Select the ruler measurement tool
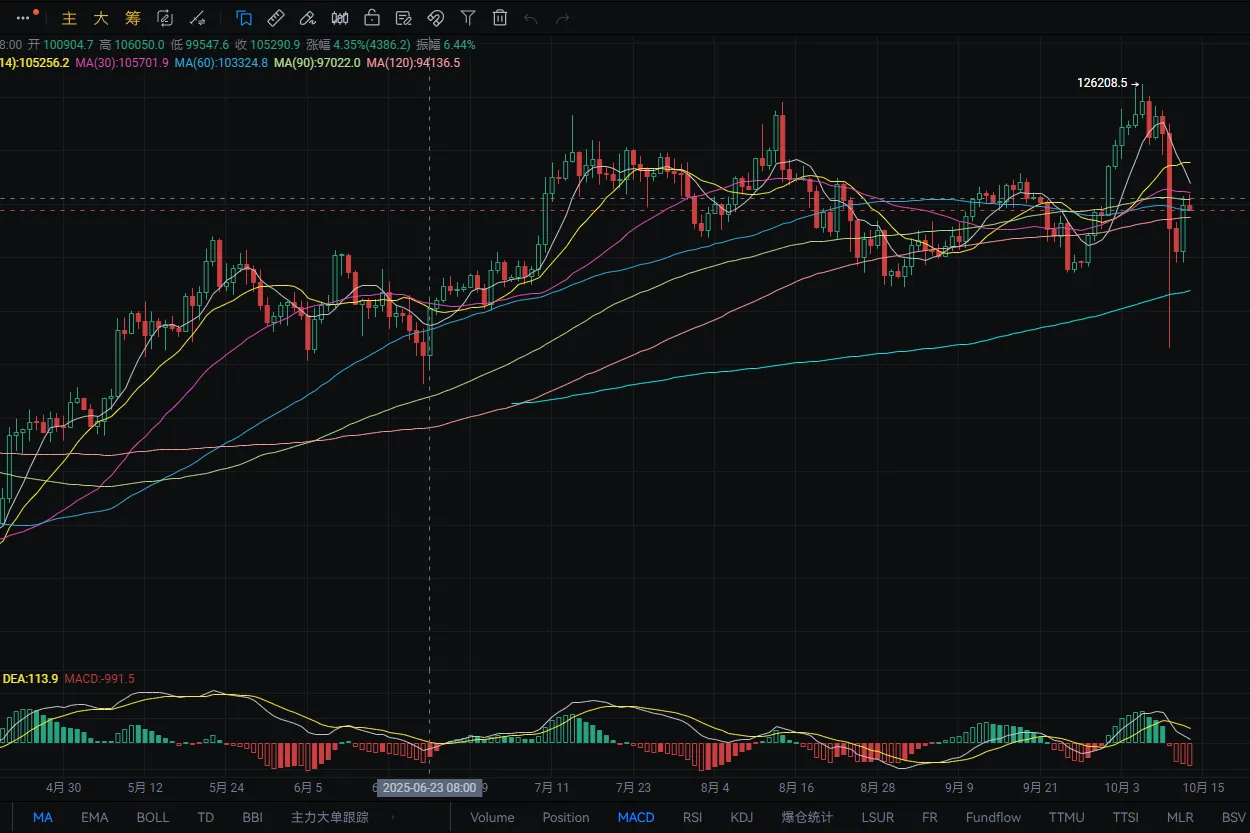This screenshot has width=1250, height=833. [276, 18]
